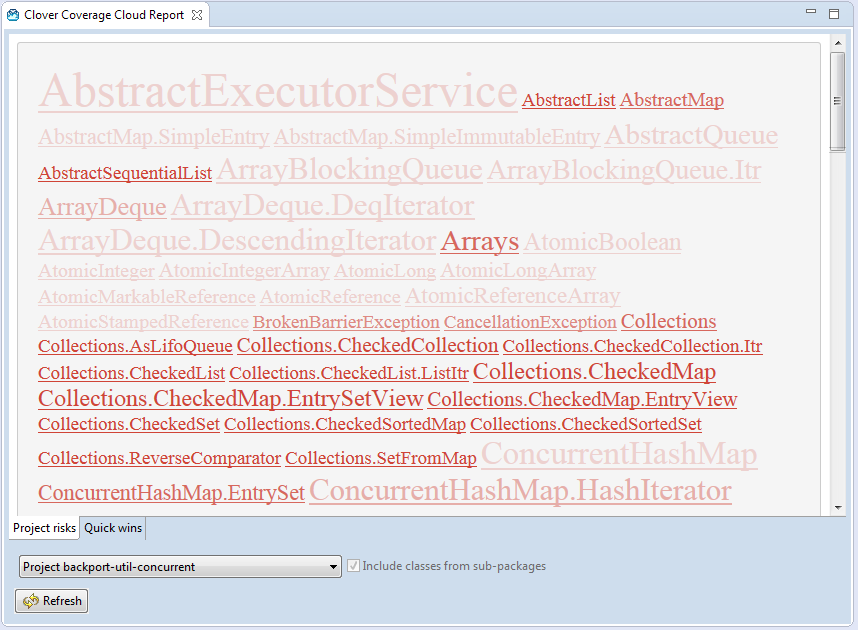Open the Collections.CheckedMap.EntrySetView link

[230, 398]
